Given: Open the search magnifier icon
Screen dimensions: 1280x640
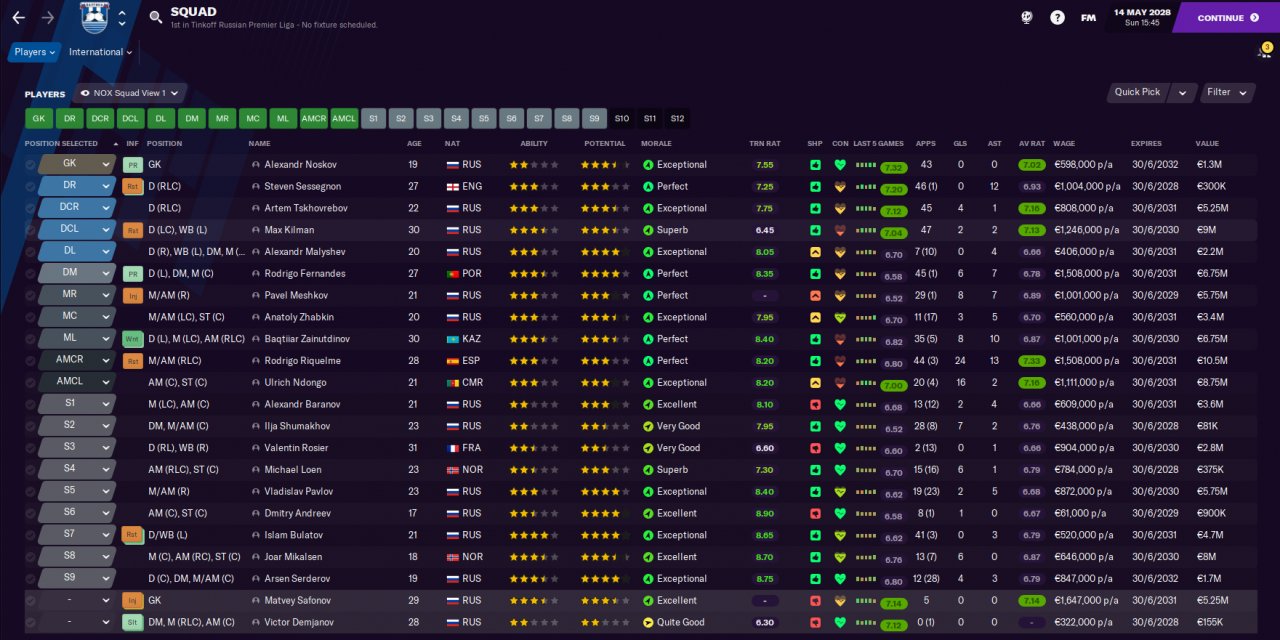Looking at the screenshot, I should 155,17.
